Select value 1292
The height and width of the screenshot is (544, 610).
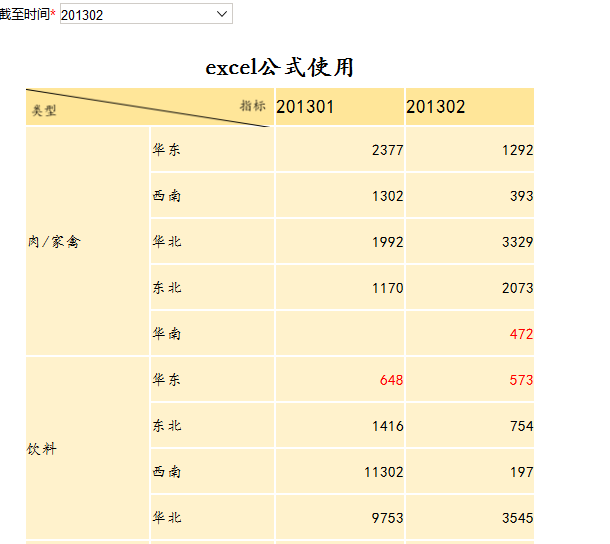(517, 150)
